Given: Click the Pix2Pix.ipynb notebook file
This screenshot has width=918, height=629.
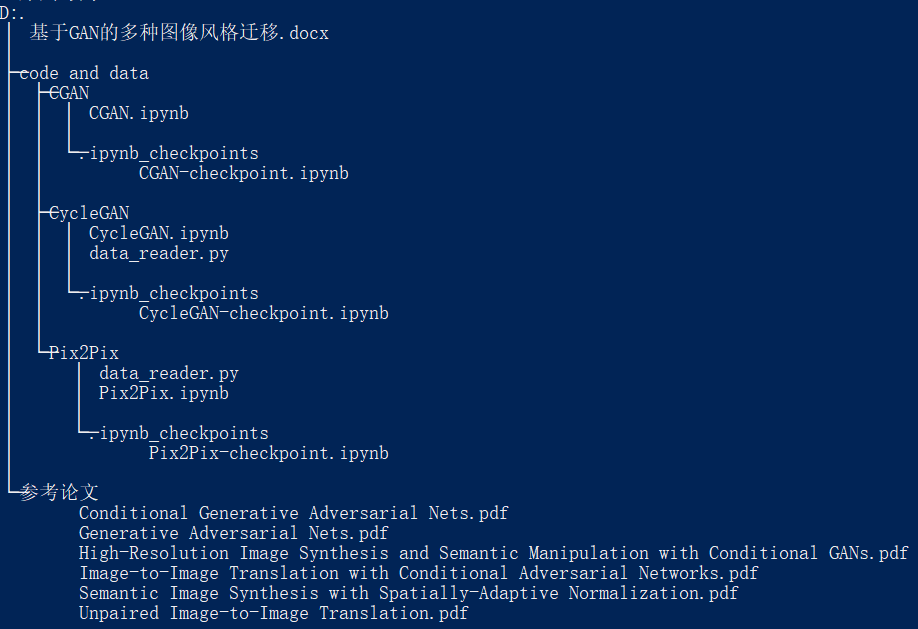Looking at the screenshot, I should coord(163,393).
